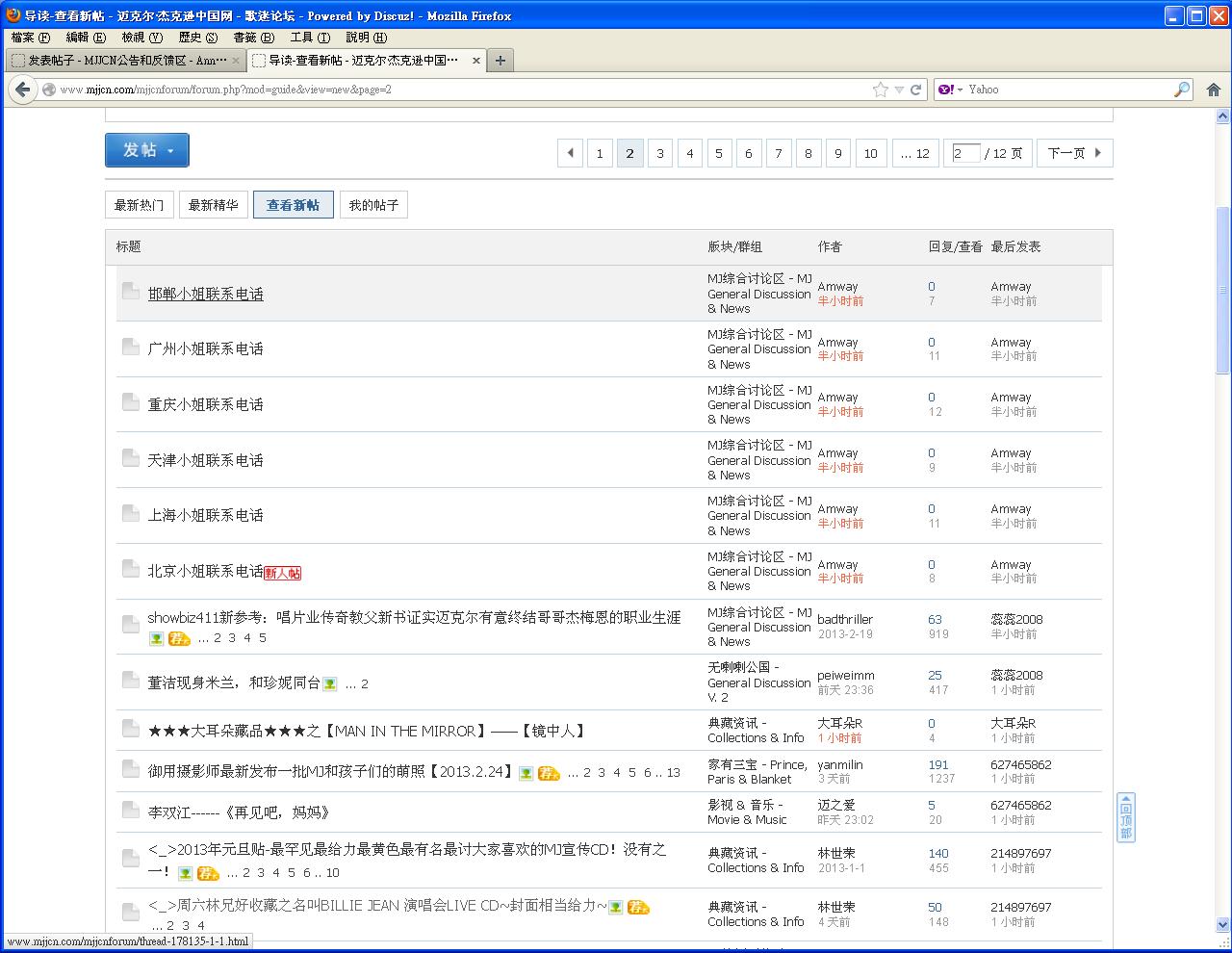Image resolution: width=1232 pixels, height=953 pixels.
Task: Click the 下一页 next page button
Action: (x=1074, y=153)
